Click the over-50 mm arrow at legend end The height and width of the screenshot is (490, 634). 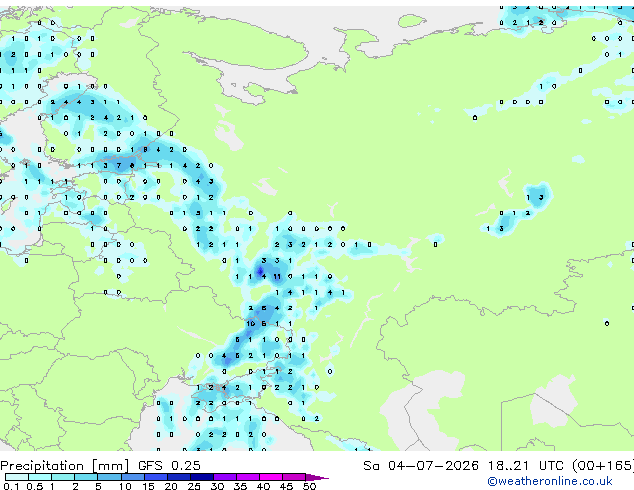(317, 477)
